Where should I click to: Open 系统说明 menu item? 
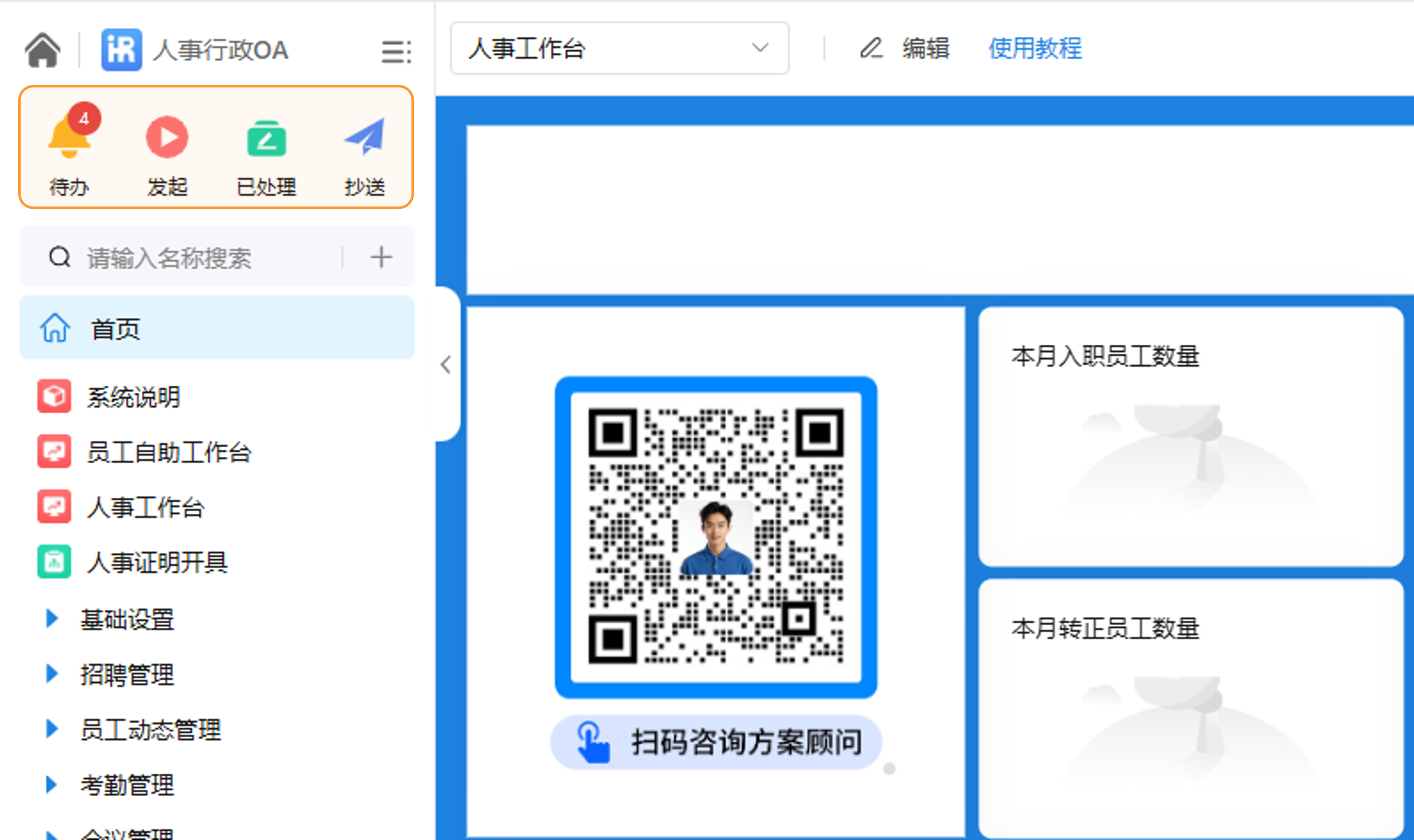click(x=134, y=396)
